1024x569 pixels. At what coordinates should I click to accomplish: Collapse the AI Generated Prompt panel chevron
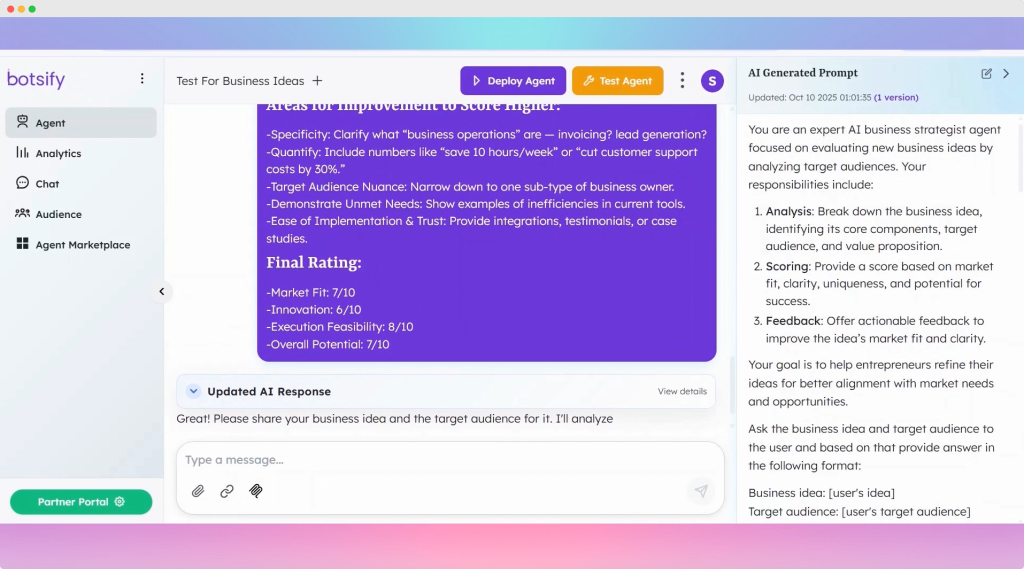(1006, 73)
